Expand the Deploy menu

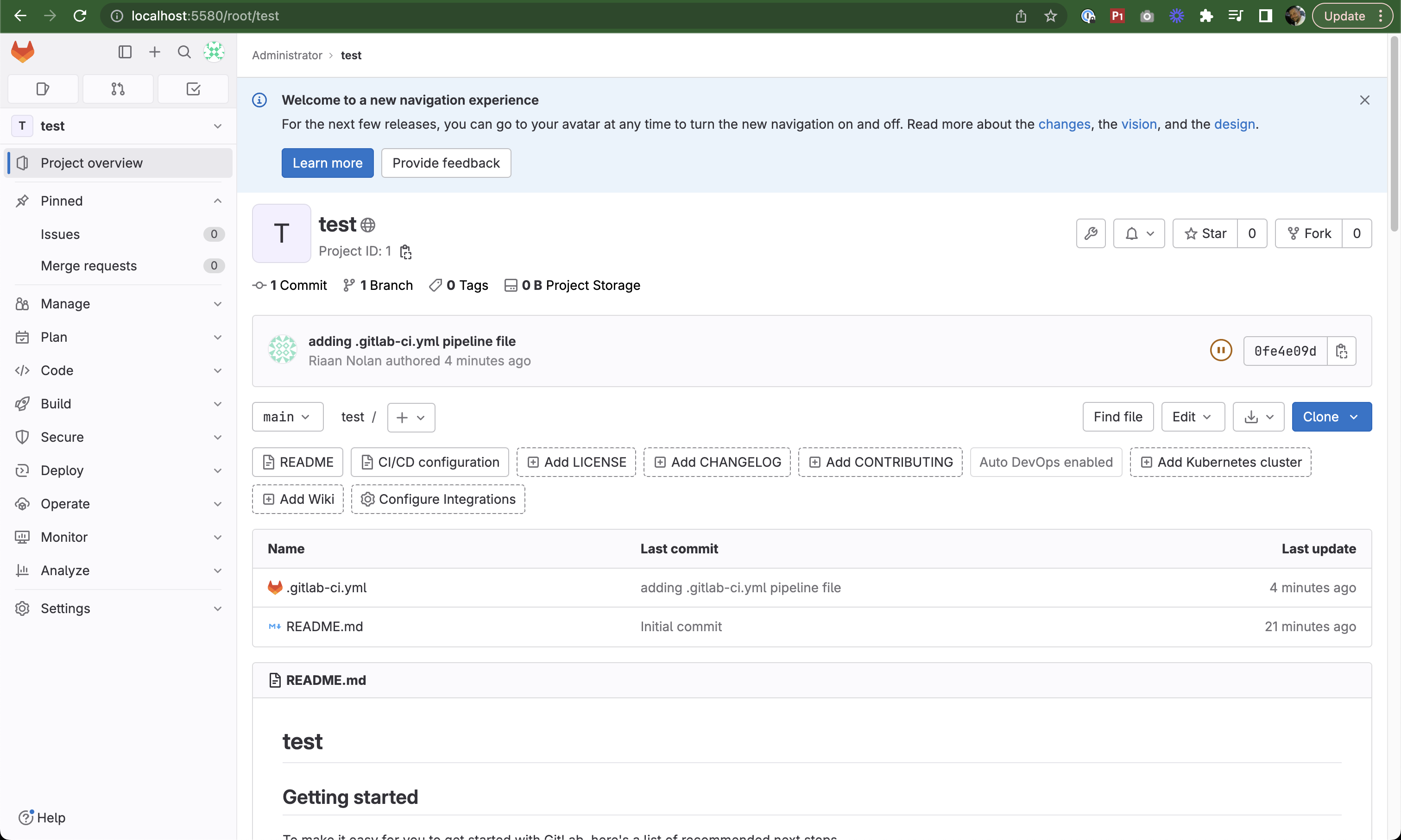(x=118, y=471)
